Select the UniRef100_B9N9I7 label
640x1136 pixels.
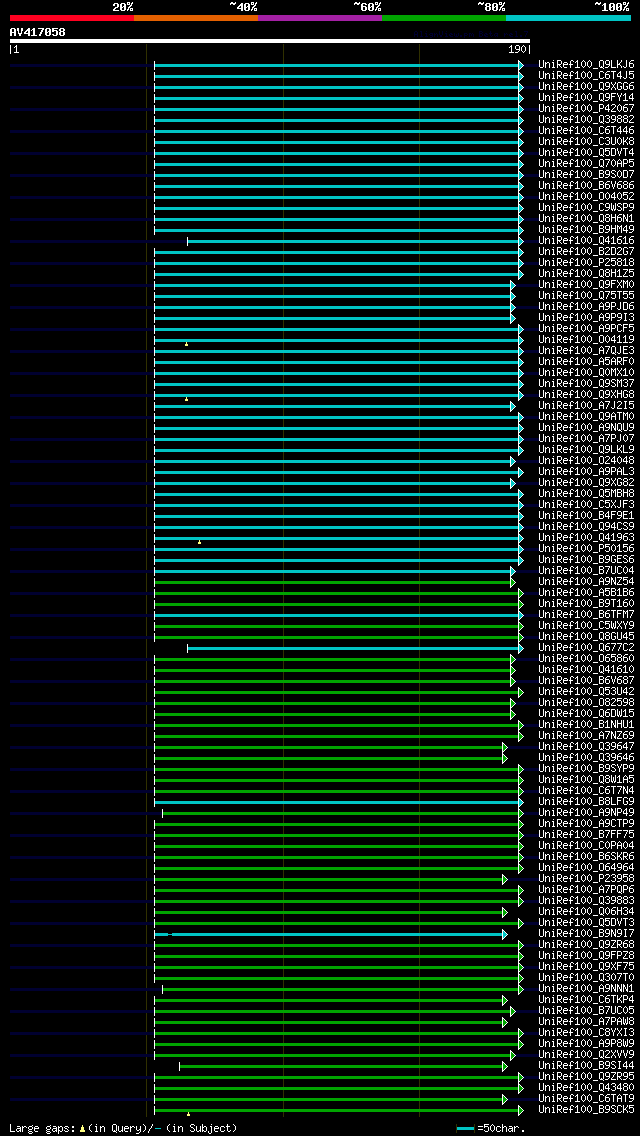coord(586,934)
